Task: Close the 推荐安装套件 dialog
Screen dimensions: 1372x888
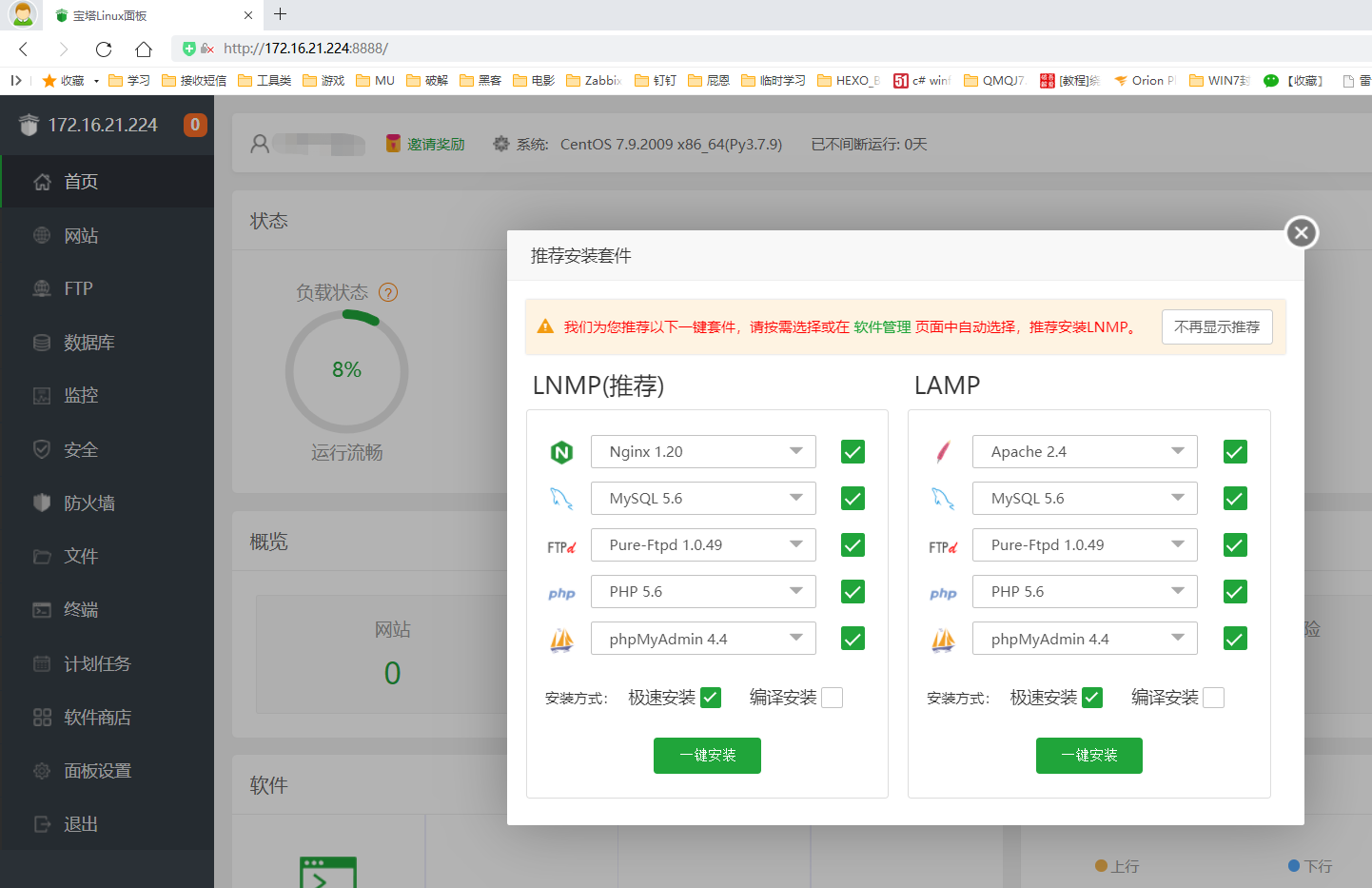Action: point(1302,232)
